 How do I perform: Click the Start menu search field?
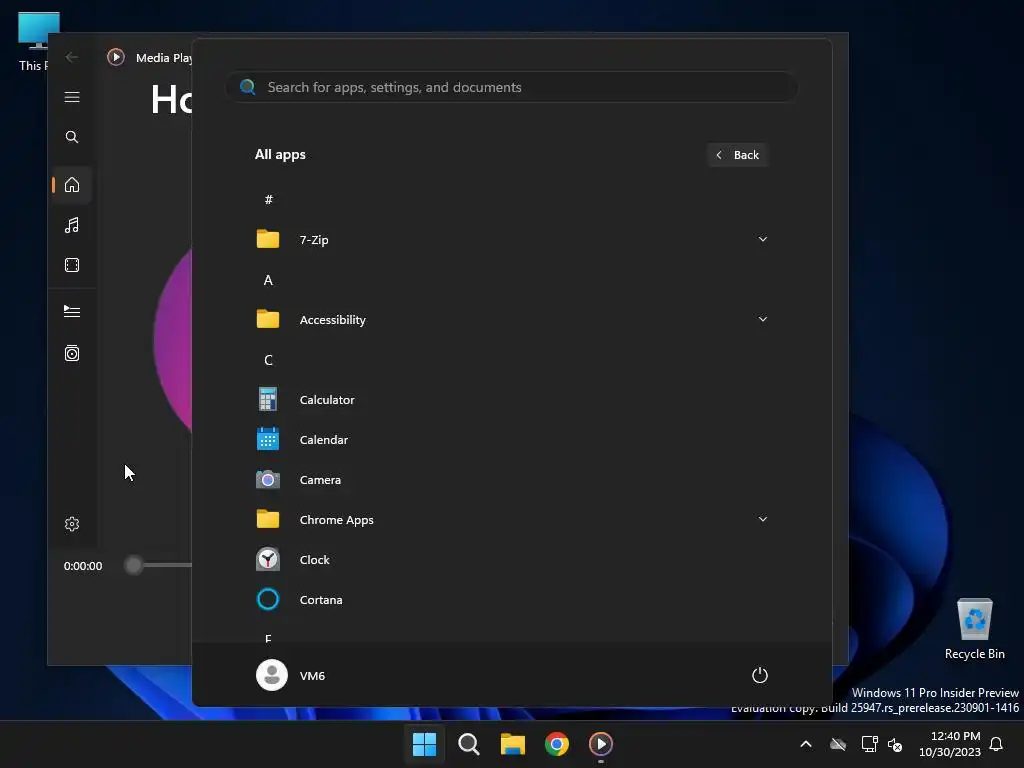pos(511,87)
